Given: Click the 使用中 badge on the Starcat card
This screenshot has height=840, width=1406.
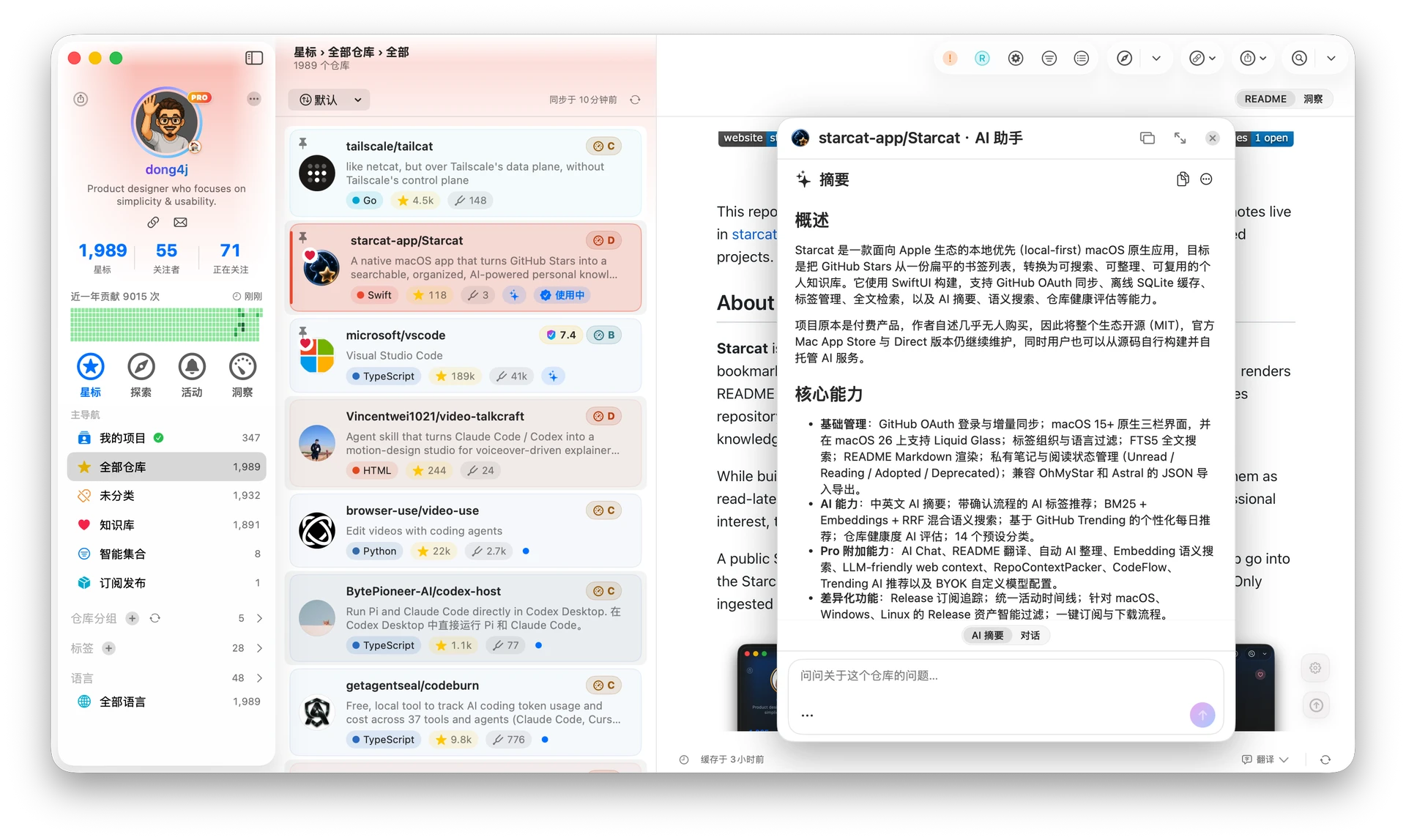Looking at the screenshot, I should (x=562, y=295).
